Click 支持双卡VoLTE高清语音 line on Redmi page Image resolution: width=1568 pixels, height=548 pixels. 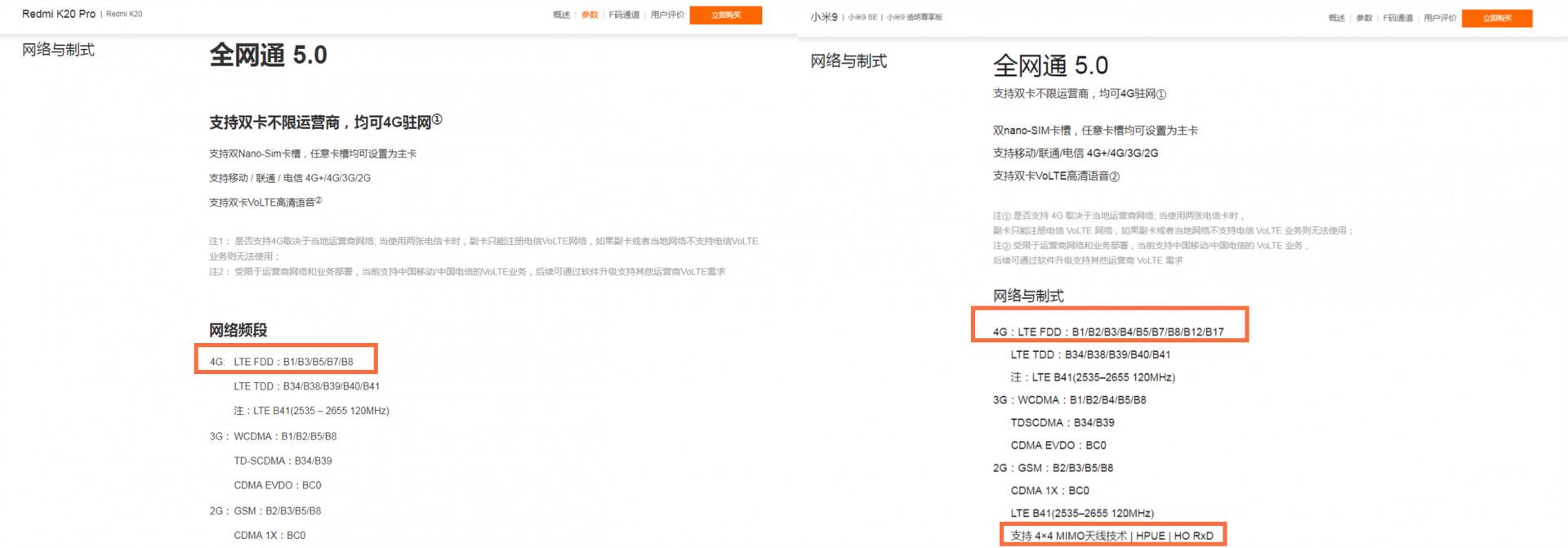(x=265, y=202)
